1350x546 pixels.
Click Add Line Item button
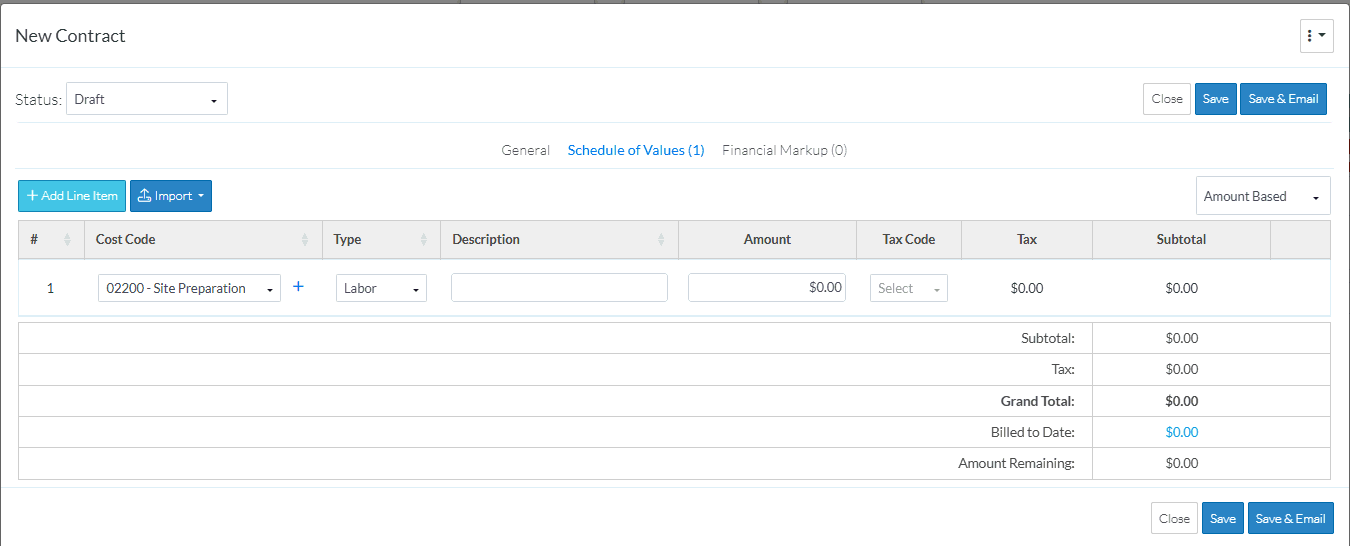click(x=72, y=196)
